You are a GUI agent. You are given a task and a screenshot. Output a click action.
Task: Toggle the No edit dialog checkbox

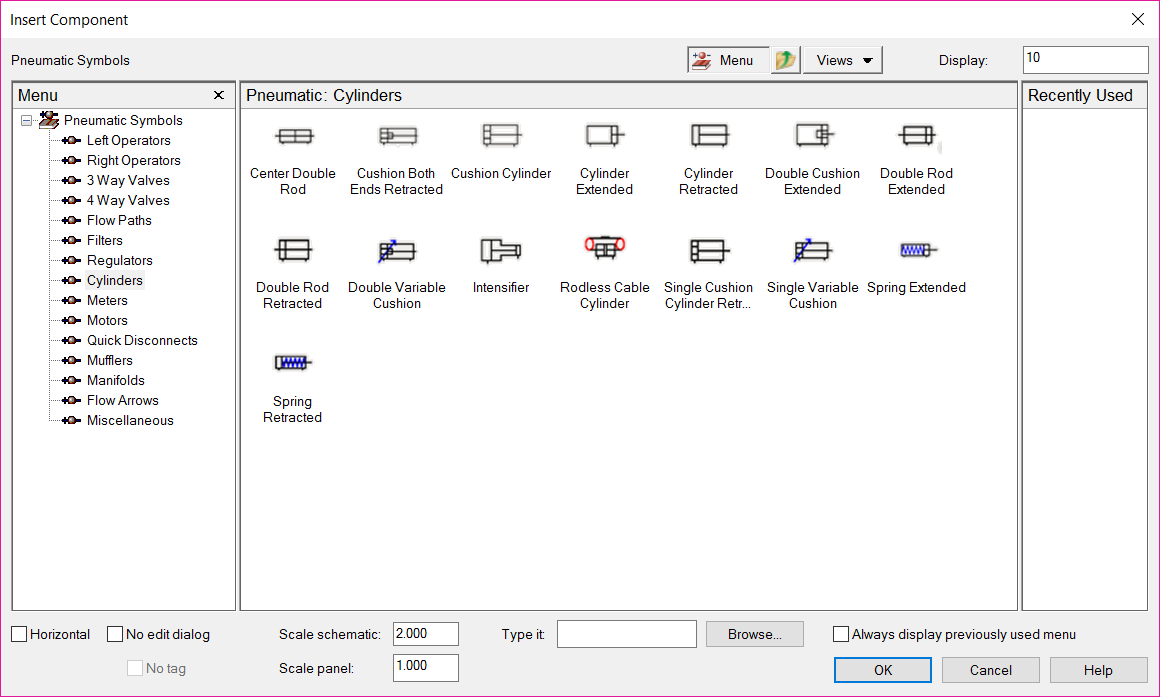[116, 634]
